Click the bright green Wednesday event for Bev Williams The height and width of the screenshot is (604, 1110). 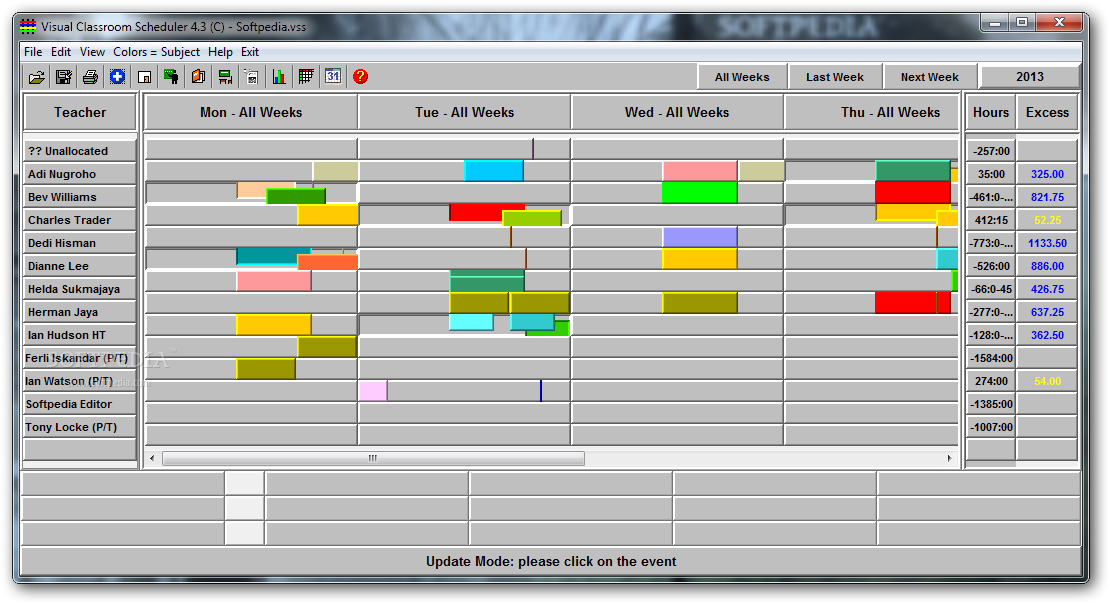(x=699, y=193)
